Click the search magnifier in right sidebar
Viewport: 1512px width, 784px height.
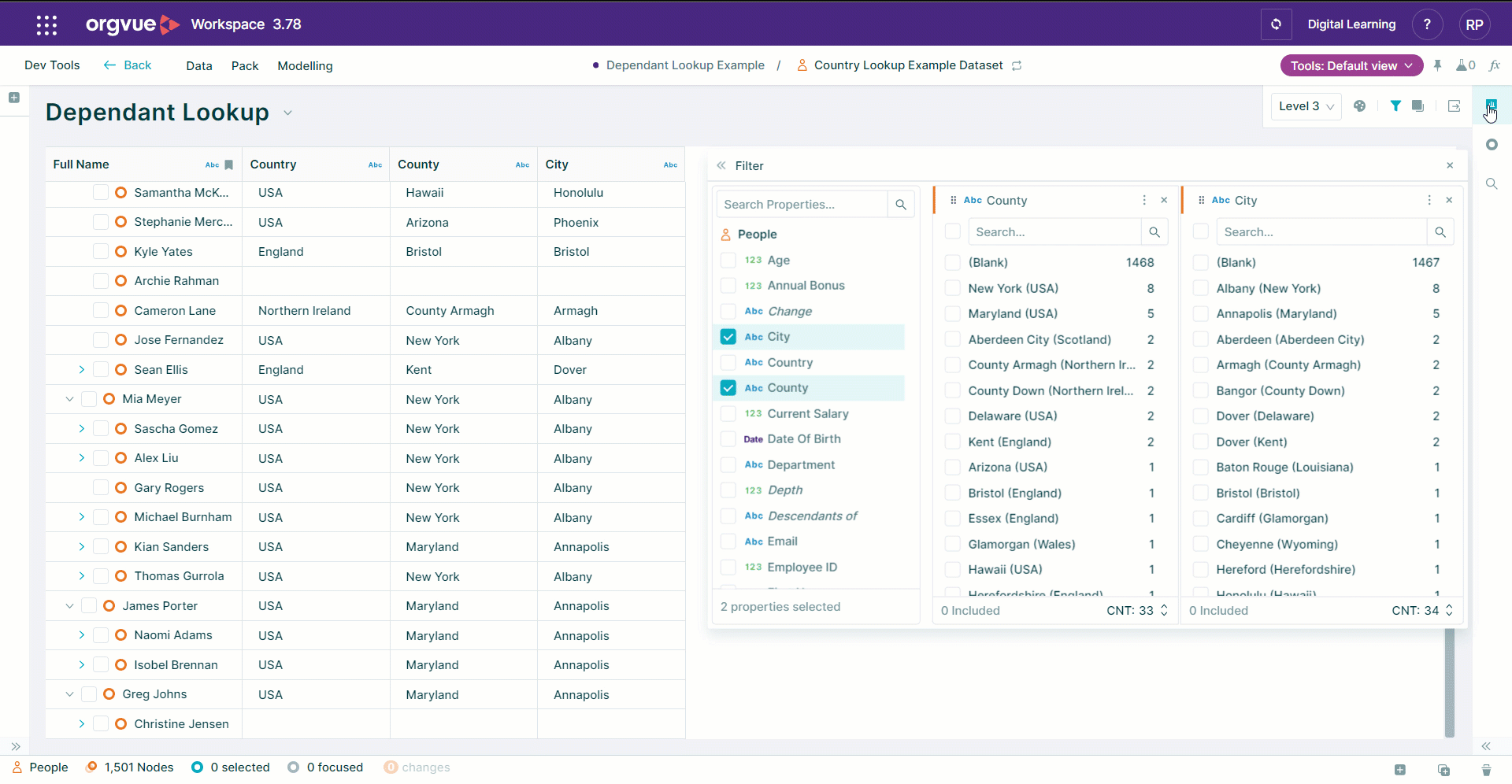coord(1492,183)
